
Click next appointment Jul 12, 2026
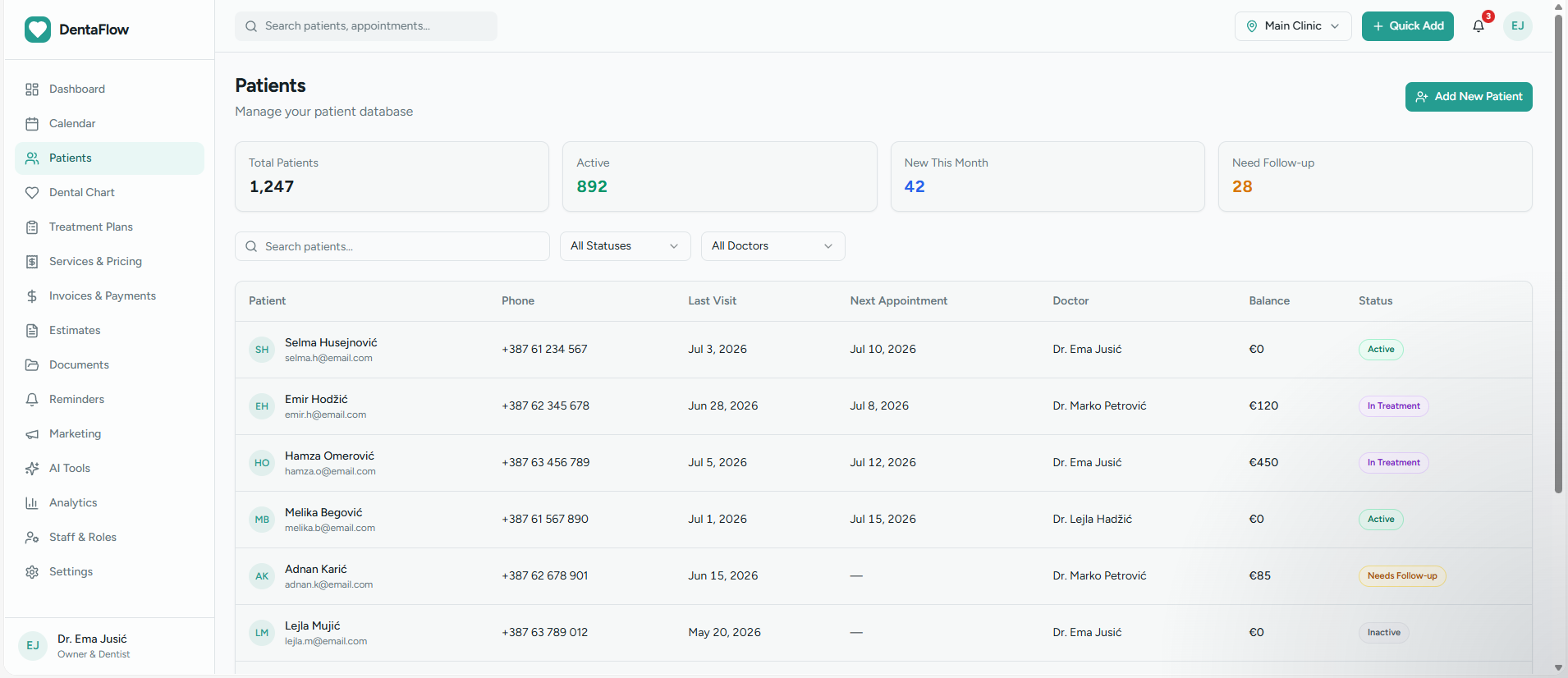883,463
